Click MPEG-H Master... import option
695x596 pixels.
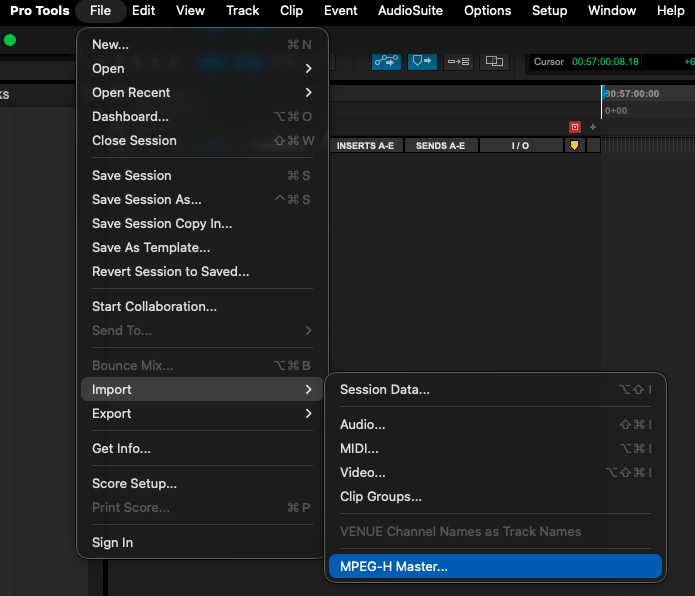click(496, 566)
